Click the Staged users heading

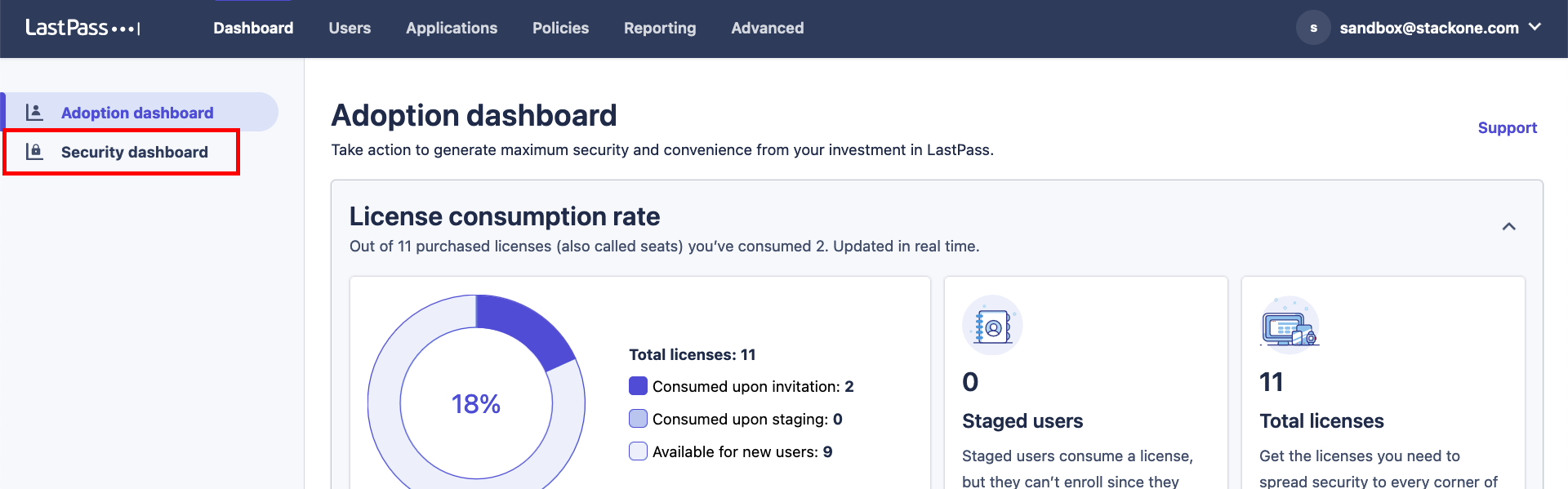[1022, 420]
